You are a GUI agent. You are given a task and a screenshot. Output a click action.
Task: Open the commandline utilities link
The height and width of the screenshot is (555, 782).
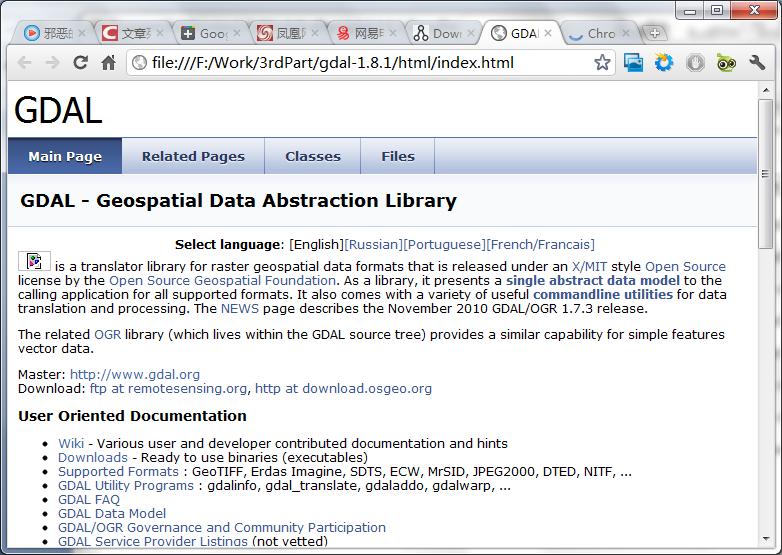tap(602, 294)
